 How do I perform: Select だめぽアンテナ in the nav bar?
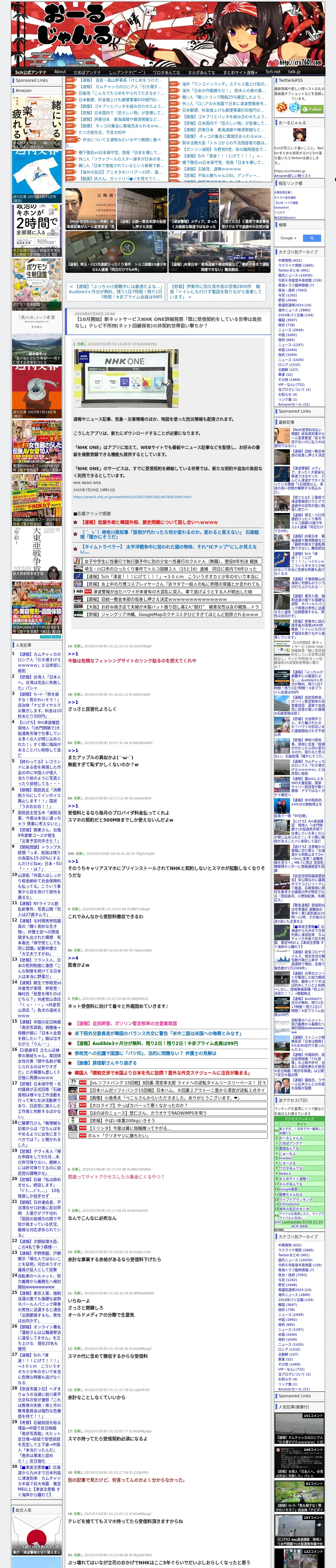pos(87,72)
